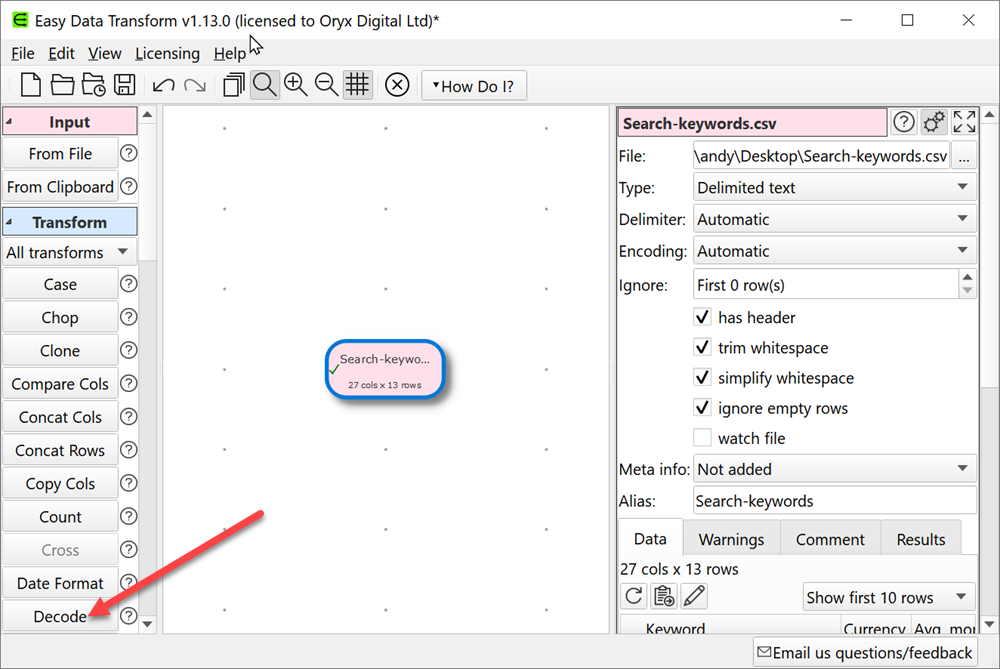This screenshot has width=1000, height=669.
Task: Click the pencil edit icon in Data panel
Action: point(692,596)
